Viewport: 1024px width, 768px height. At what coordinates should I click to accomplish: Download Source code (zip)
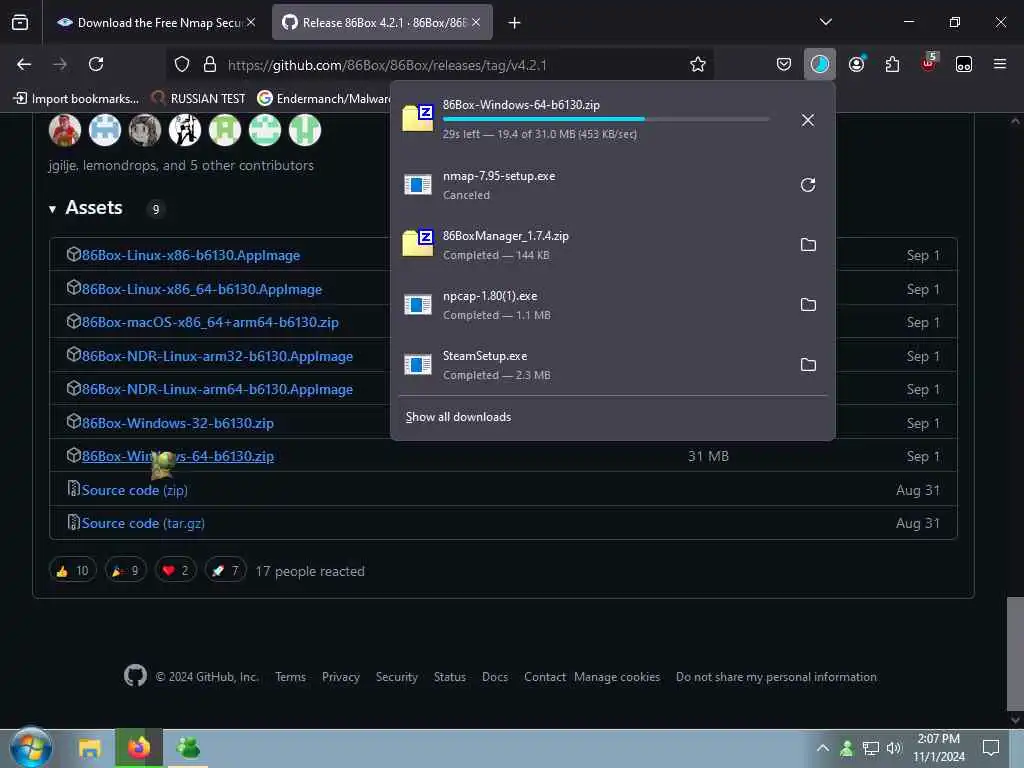[135, 490]
